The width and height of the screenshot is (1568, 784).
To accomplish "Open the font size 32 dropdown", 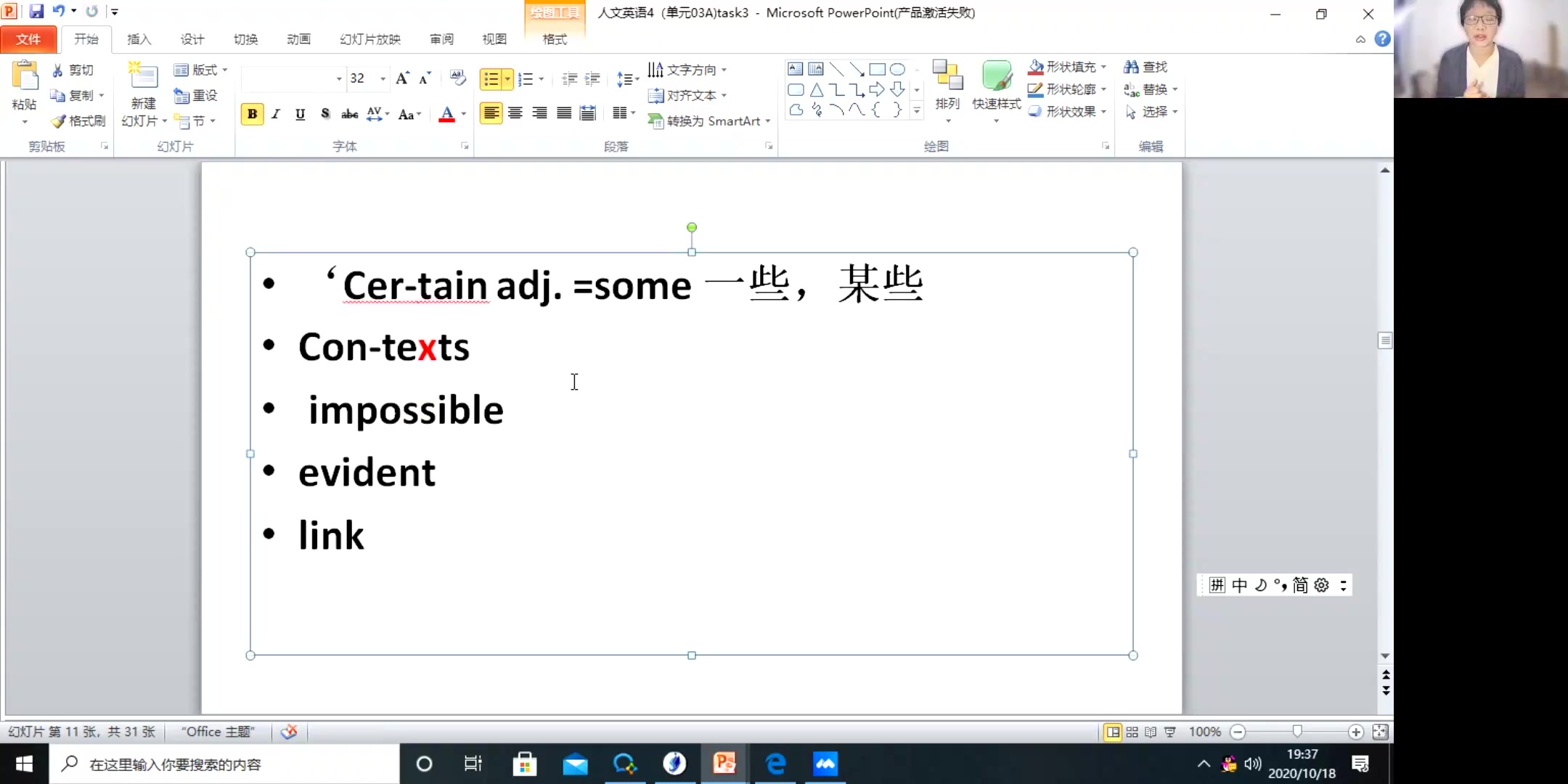I will 382,78.
